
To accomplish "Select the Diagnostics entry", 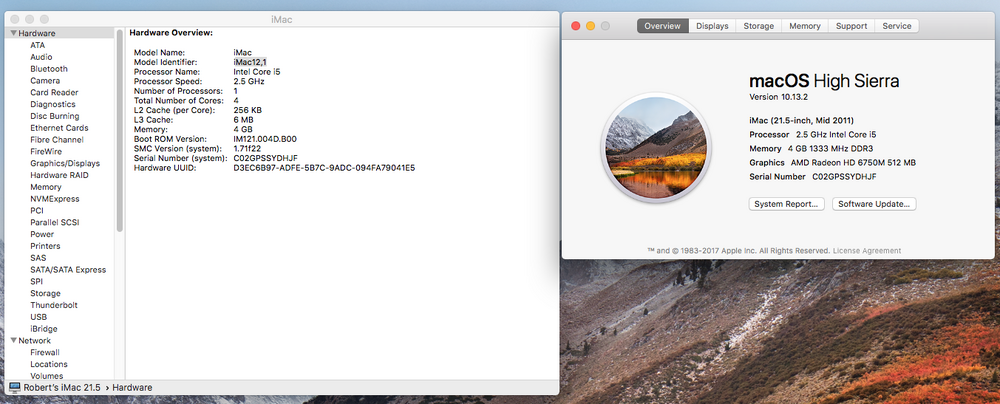I will coord(53,104).
